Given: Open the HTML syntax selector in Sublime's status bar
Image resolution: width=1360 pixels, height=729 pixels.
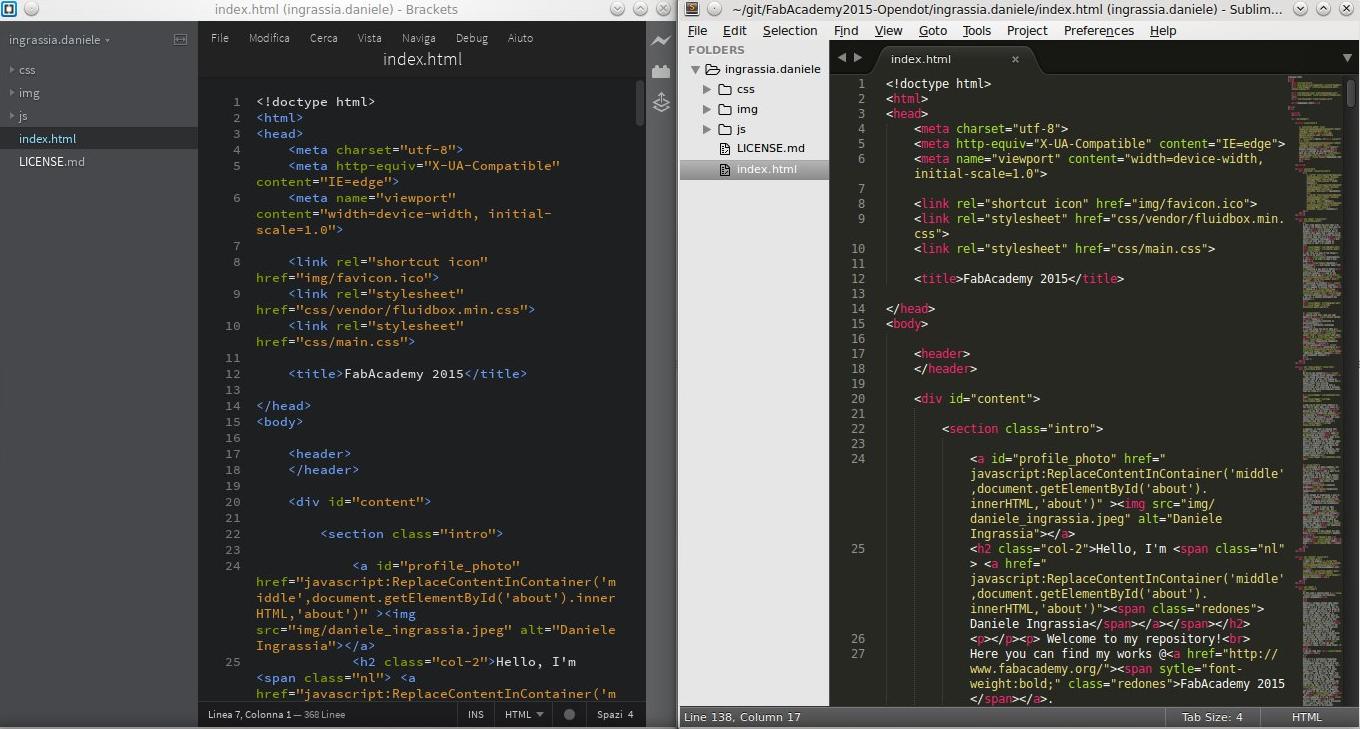Looking at the screenshot, I should 1306,717.
